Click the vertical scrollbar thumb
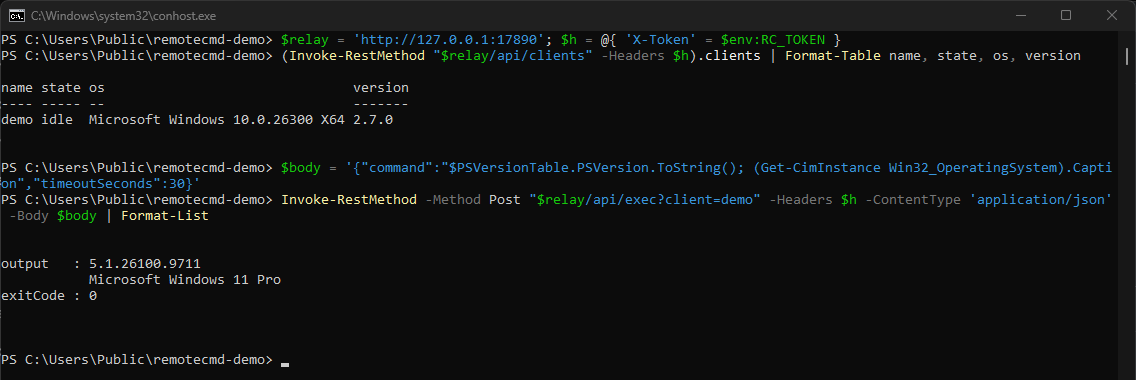This screenshot has height=380, width=1136. tap(1129, 56)
